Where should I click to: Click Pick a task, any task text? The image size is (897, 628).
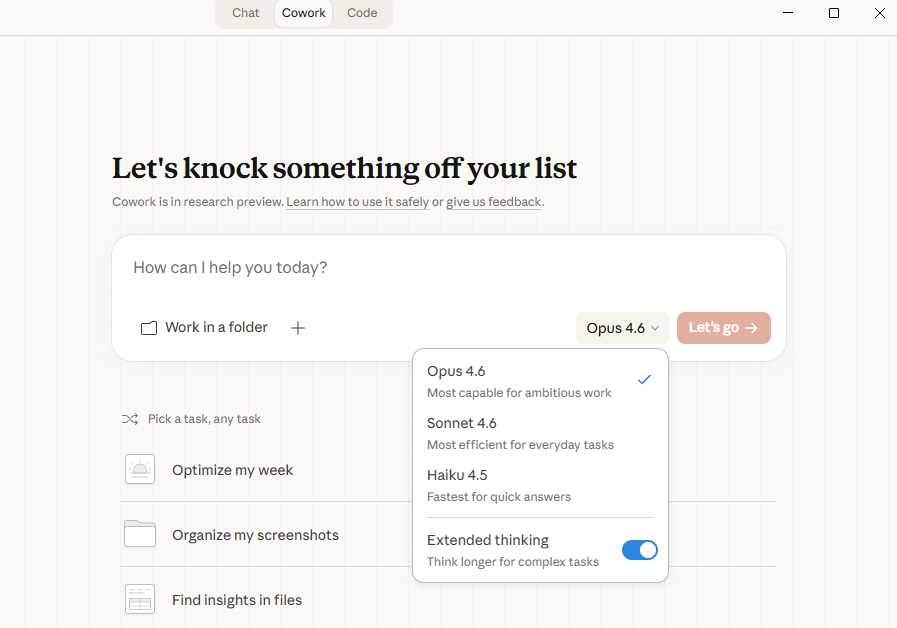(x=204, y=419)
